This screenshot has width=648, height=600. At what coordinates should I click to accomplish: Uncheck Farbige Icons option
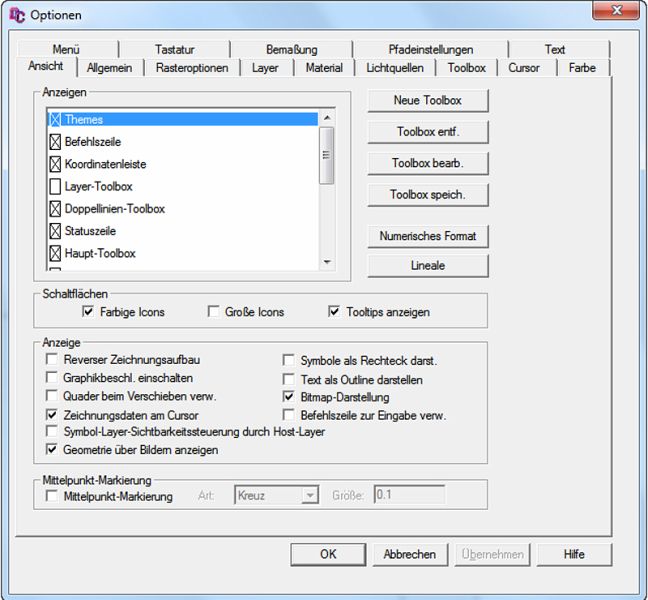point(89,312)
